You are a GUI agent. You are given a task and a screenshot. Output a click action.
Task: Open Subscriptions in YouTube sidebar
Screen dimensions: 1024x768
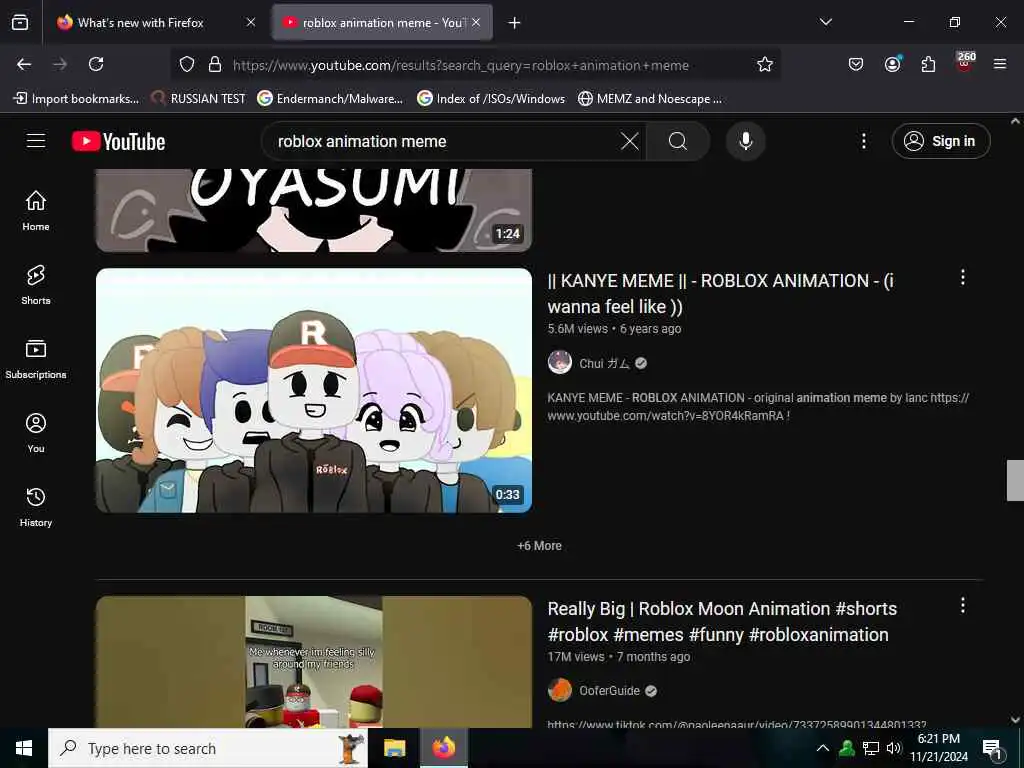36,359
